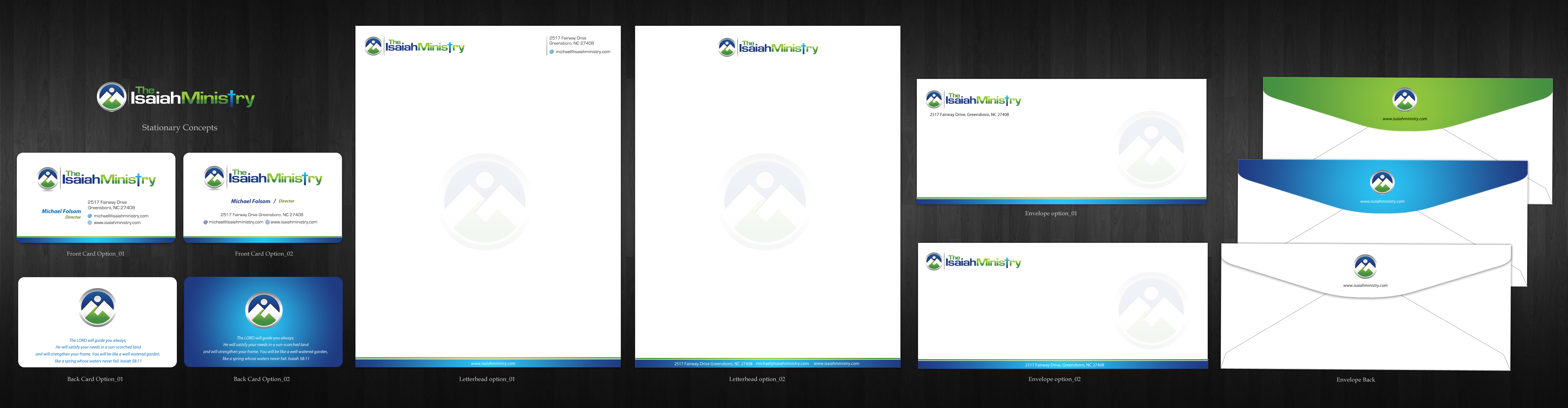Click the 'Letterhead option_02' caption
This screenshot has width=1568, height=408.
pos(757,379)
